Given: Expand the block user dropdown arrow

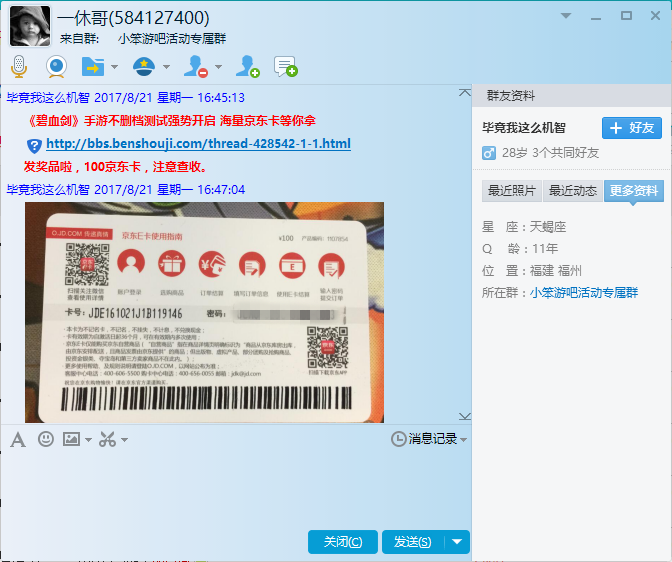Looking at the screenshot, I should [x=218, y=66].
